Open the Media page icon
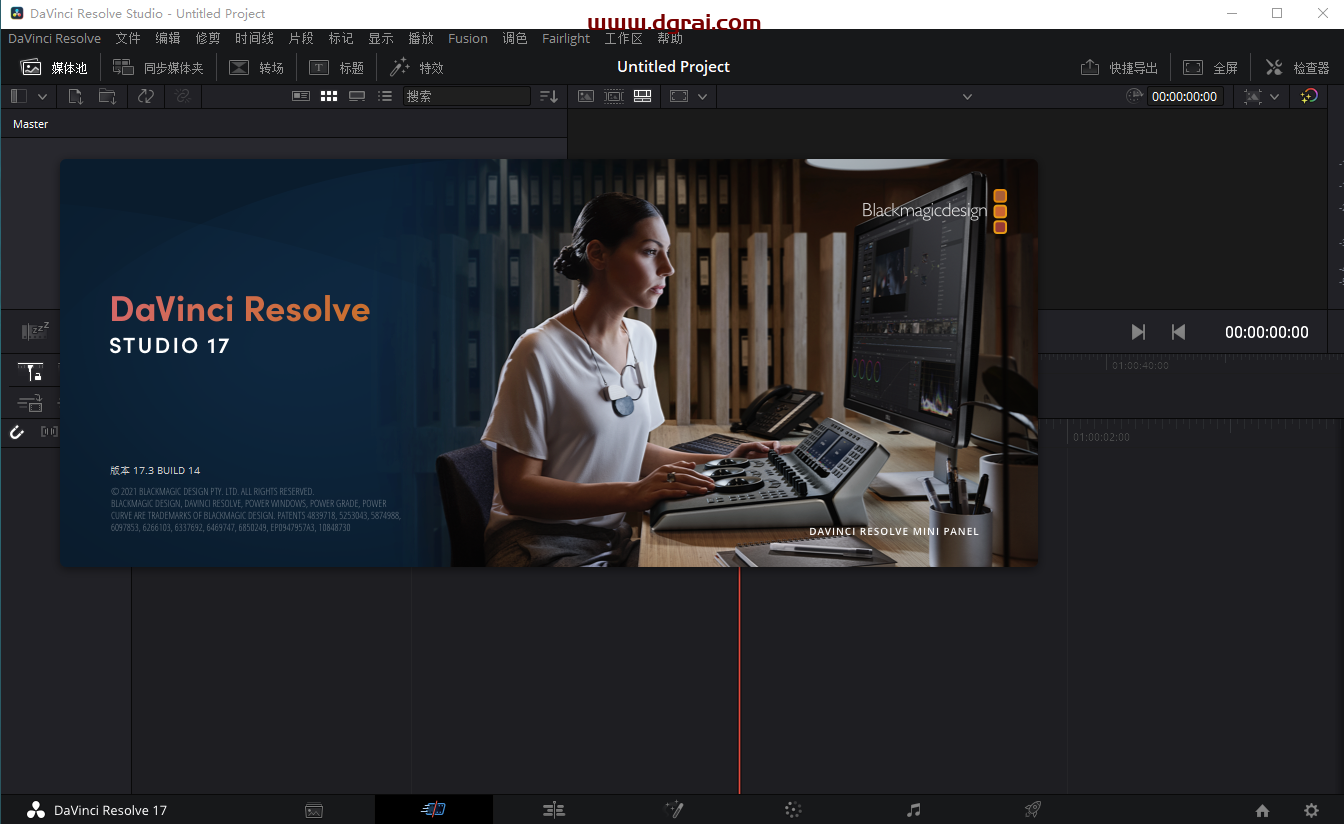This screenshot has width=1344, height=824. tap(314, 810)
